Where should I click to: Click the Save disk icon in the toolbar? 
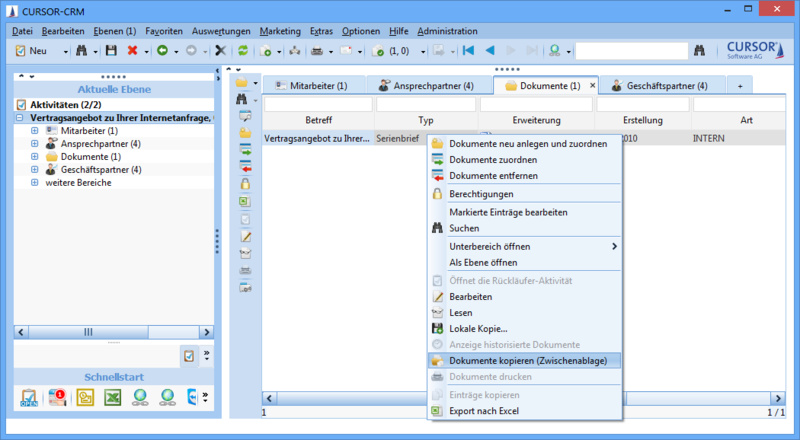pyautogui.click(x=111, y=50)
